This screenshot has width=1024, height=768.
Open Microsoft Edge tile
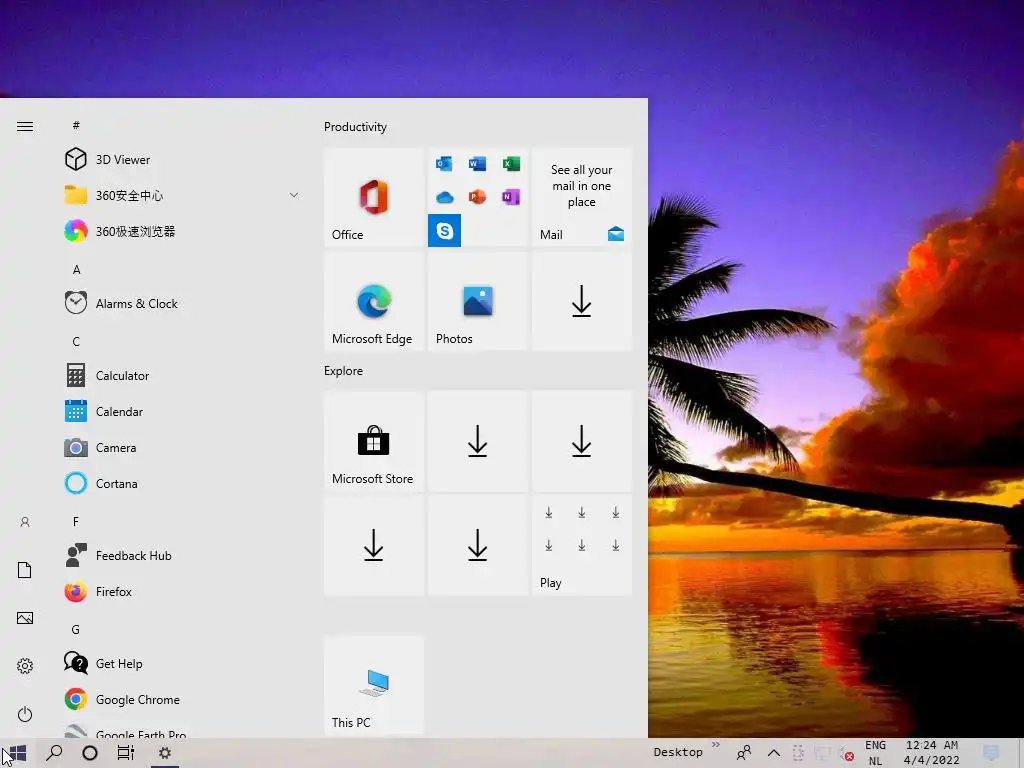374,301
